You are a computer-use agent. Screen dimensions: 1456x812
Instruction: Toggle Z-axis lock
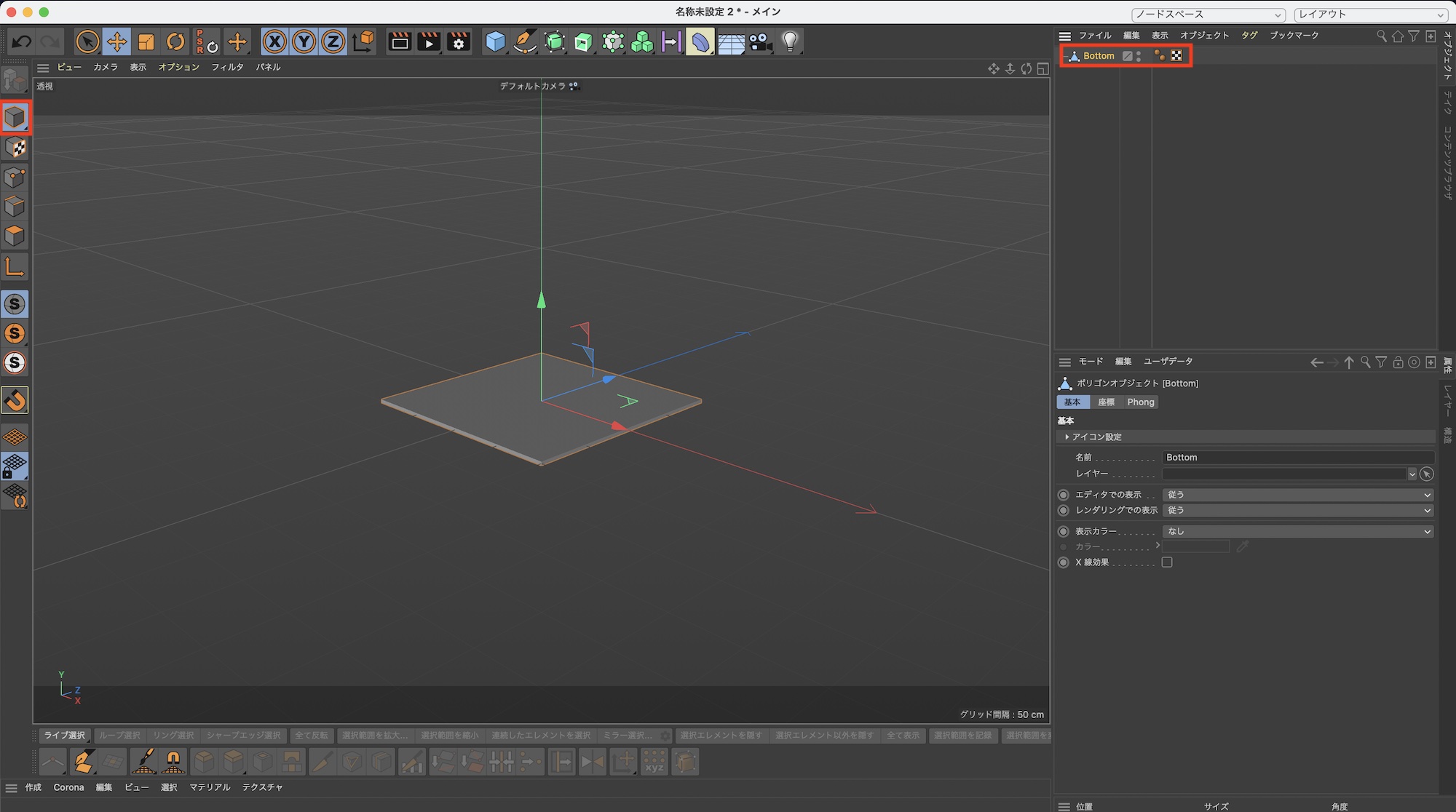point(333,41)
